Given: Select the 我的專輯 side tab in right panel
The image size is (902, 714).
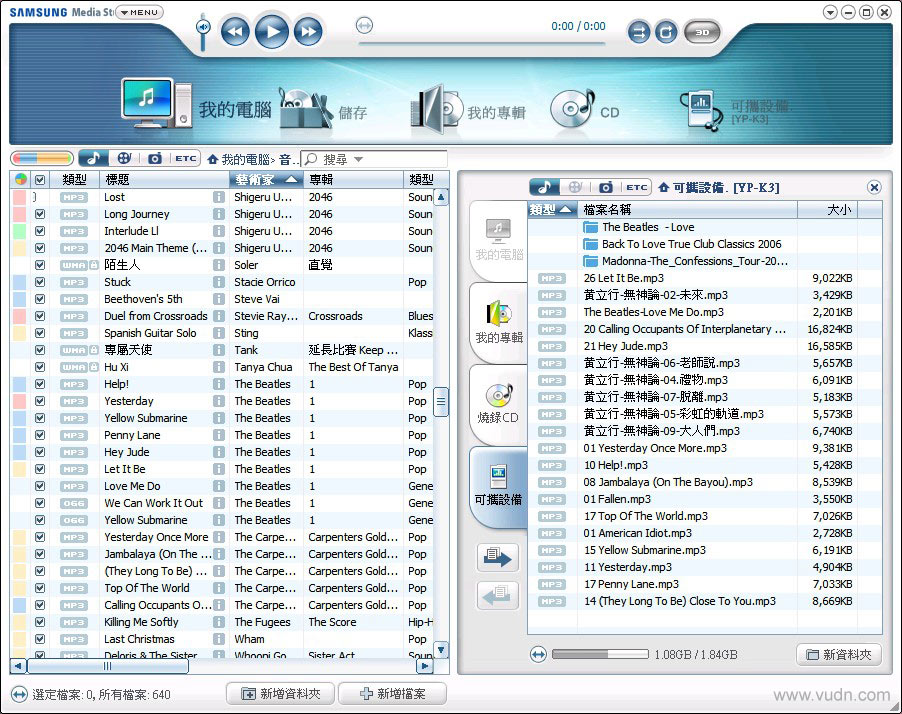Looking at the screenshot, I should [499, 323].
